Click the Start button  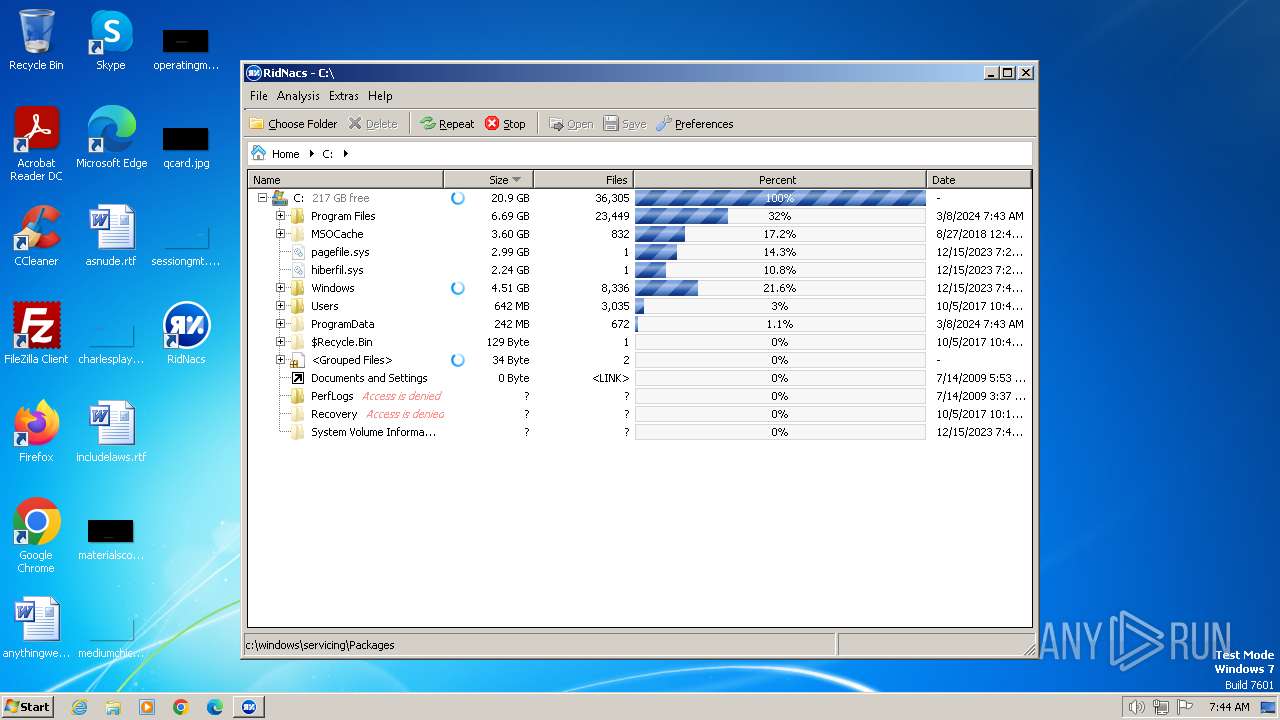coord(27,706)
